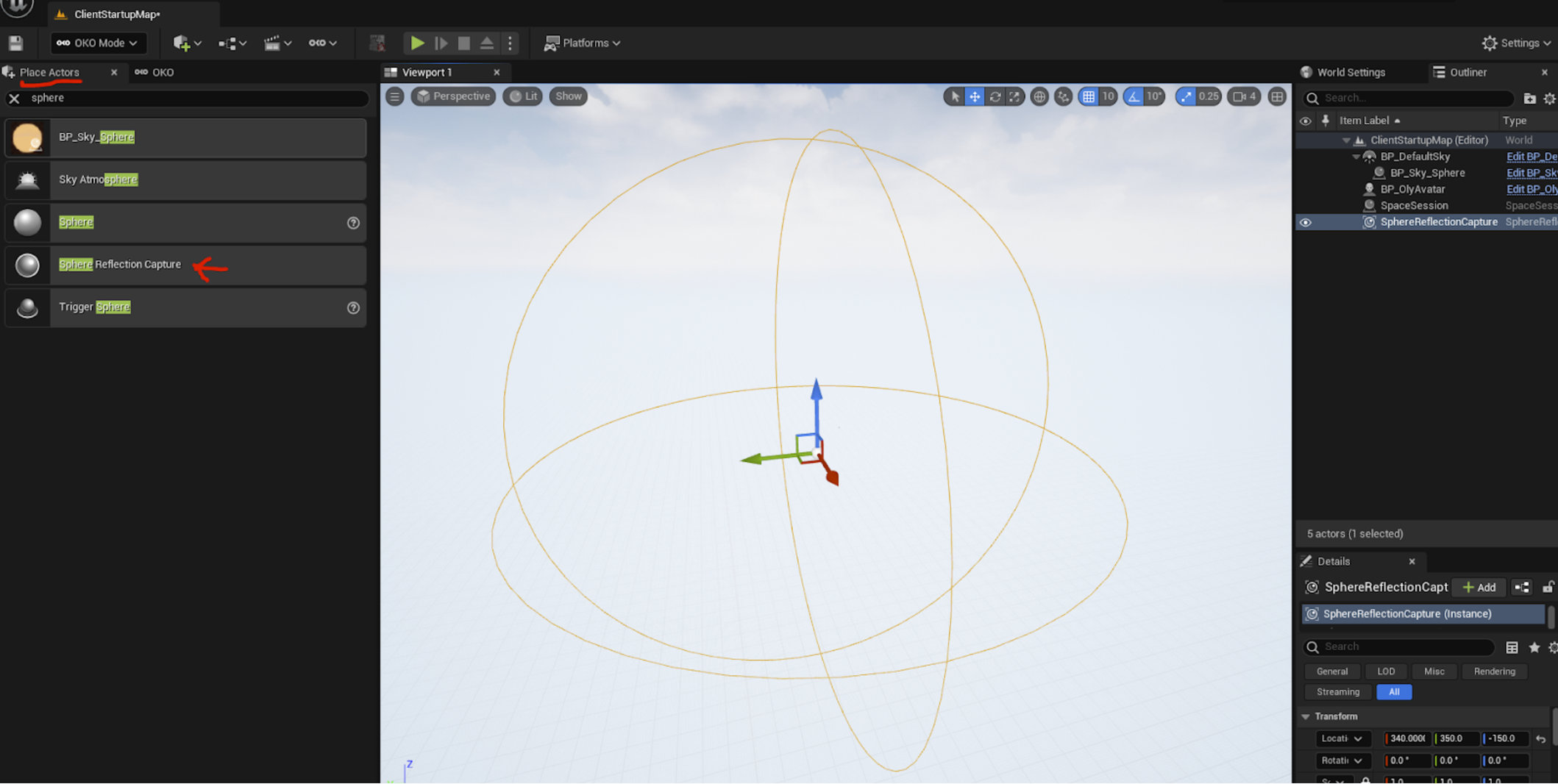
Task: Open the Platforms dropdown menu
Action: click(582, 43)
